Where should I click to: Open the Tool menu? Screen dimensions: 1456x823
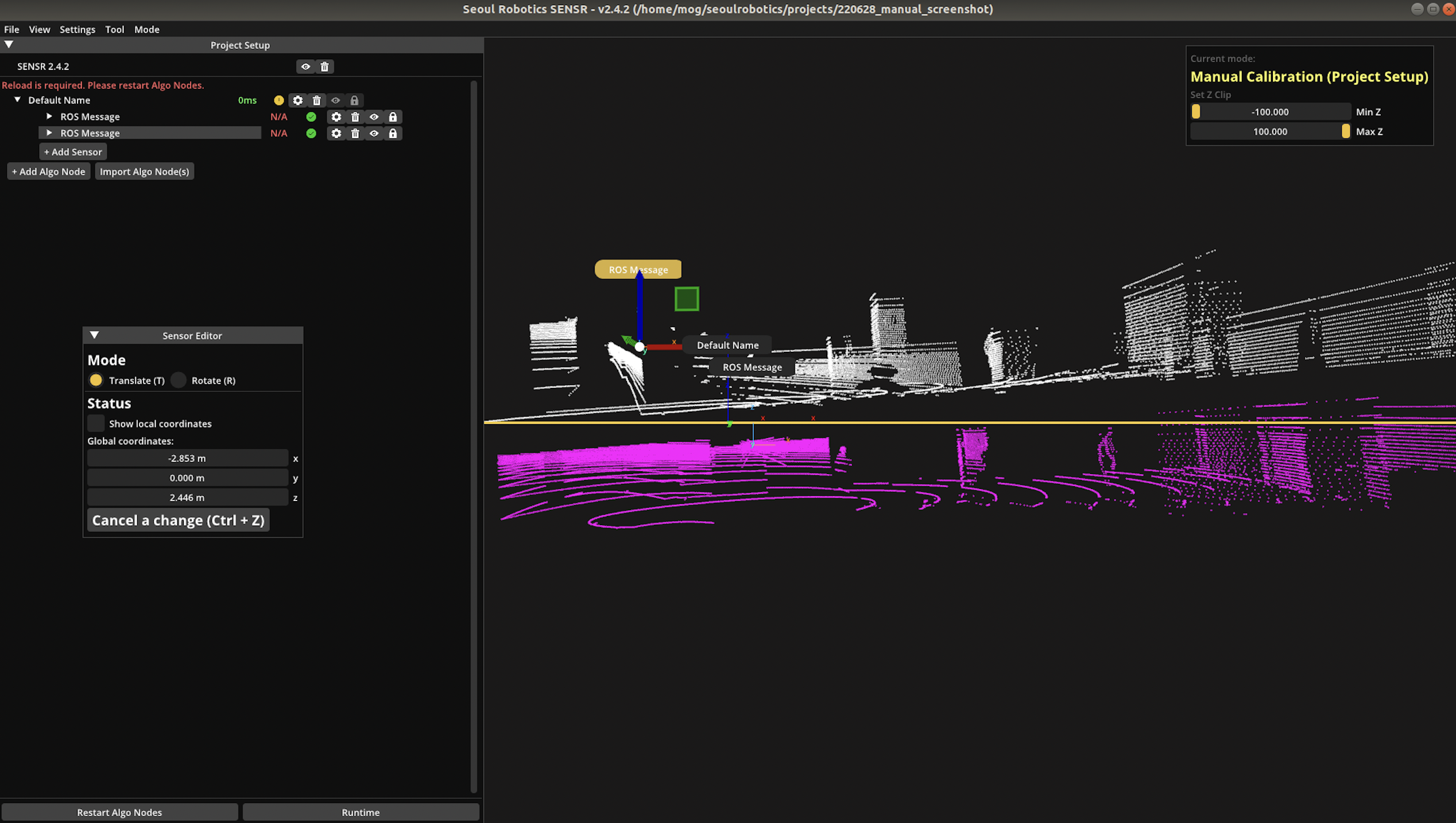coord(115,29)
